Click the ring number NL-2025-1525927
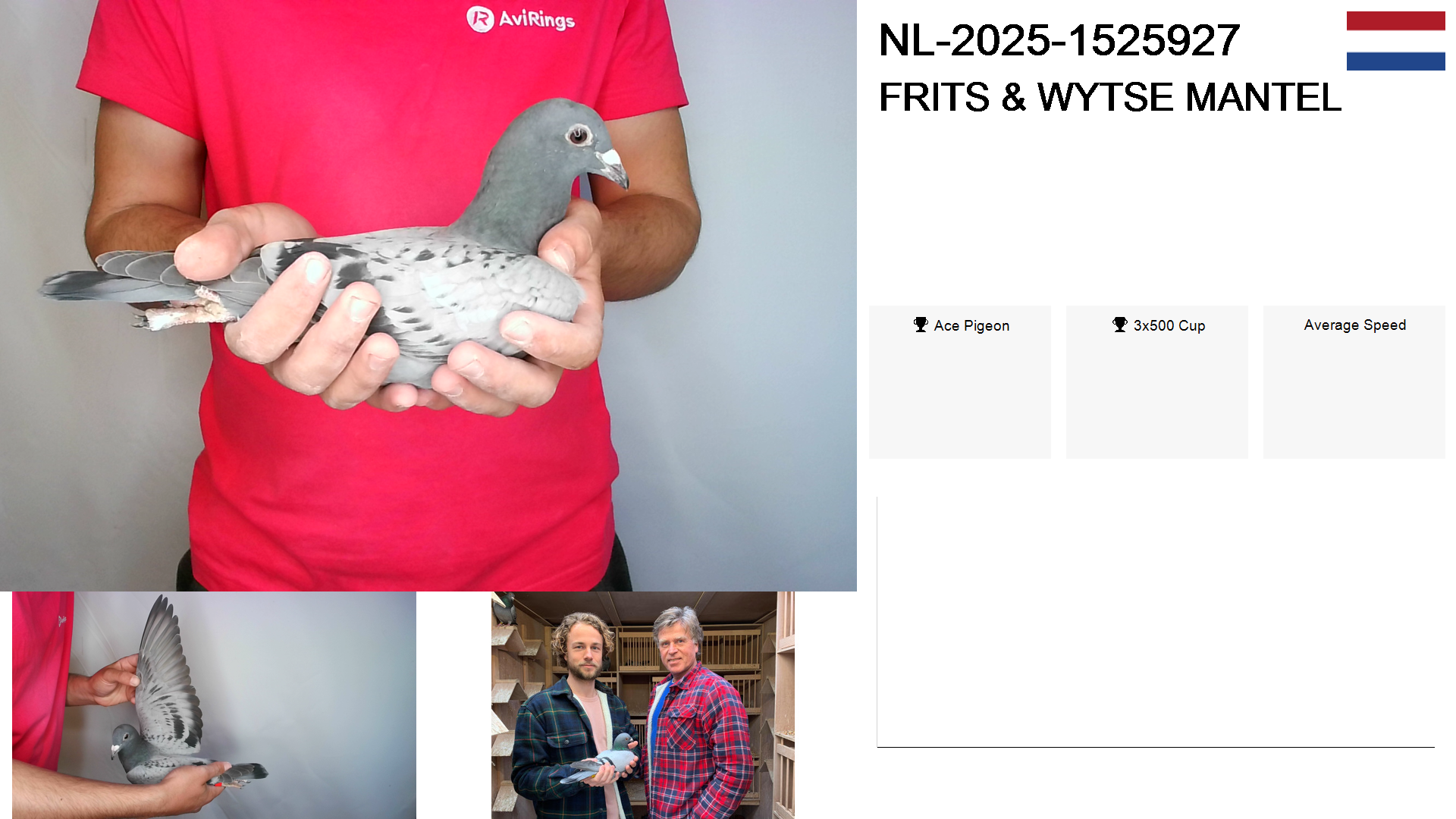The width and height of the screenshot is (1456, 819). [x=1059, y=40]
